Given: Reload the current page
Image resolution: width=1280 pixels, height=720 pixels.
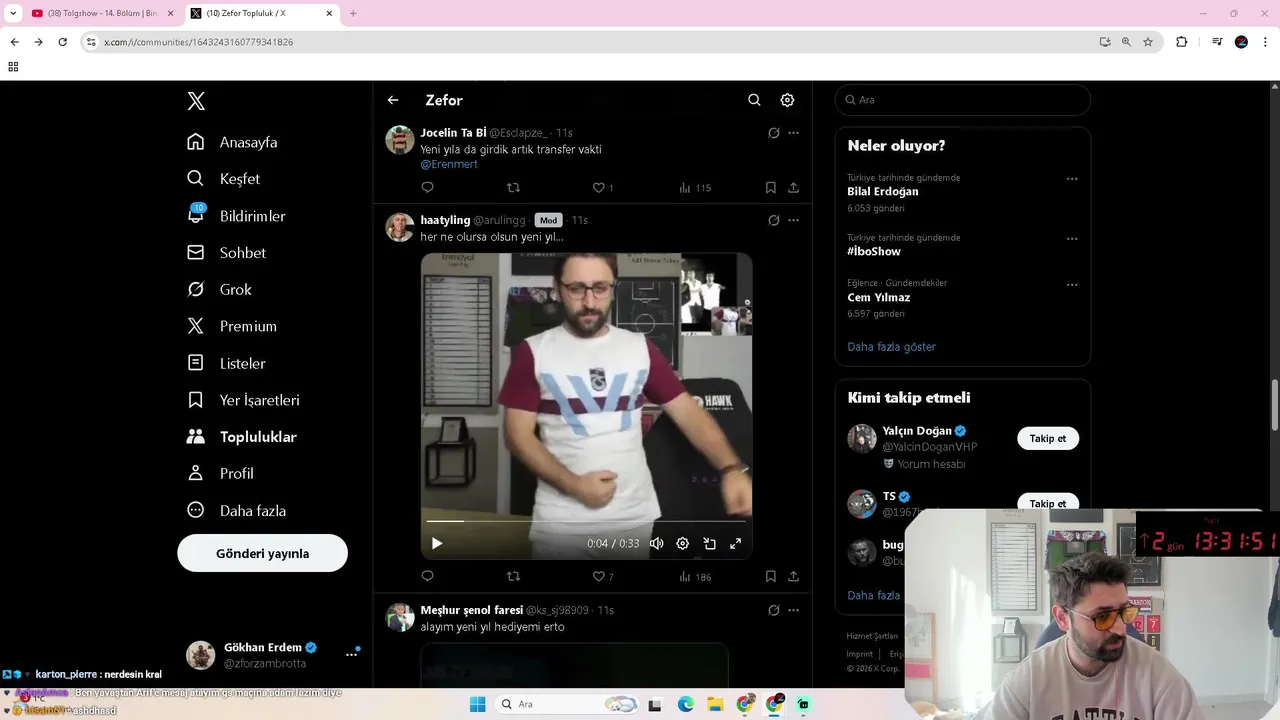Looking at the screenshot, I should point(62,42).
